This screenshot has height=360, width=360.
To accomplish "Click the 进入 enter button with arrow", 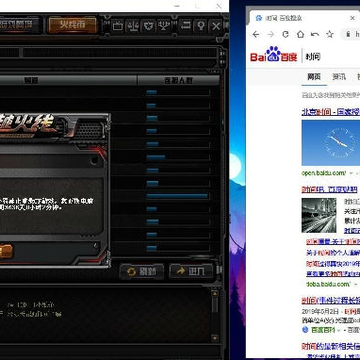I will coord(191,271).
